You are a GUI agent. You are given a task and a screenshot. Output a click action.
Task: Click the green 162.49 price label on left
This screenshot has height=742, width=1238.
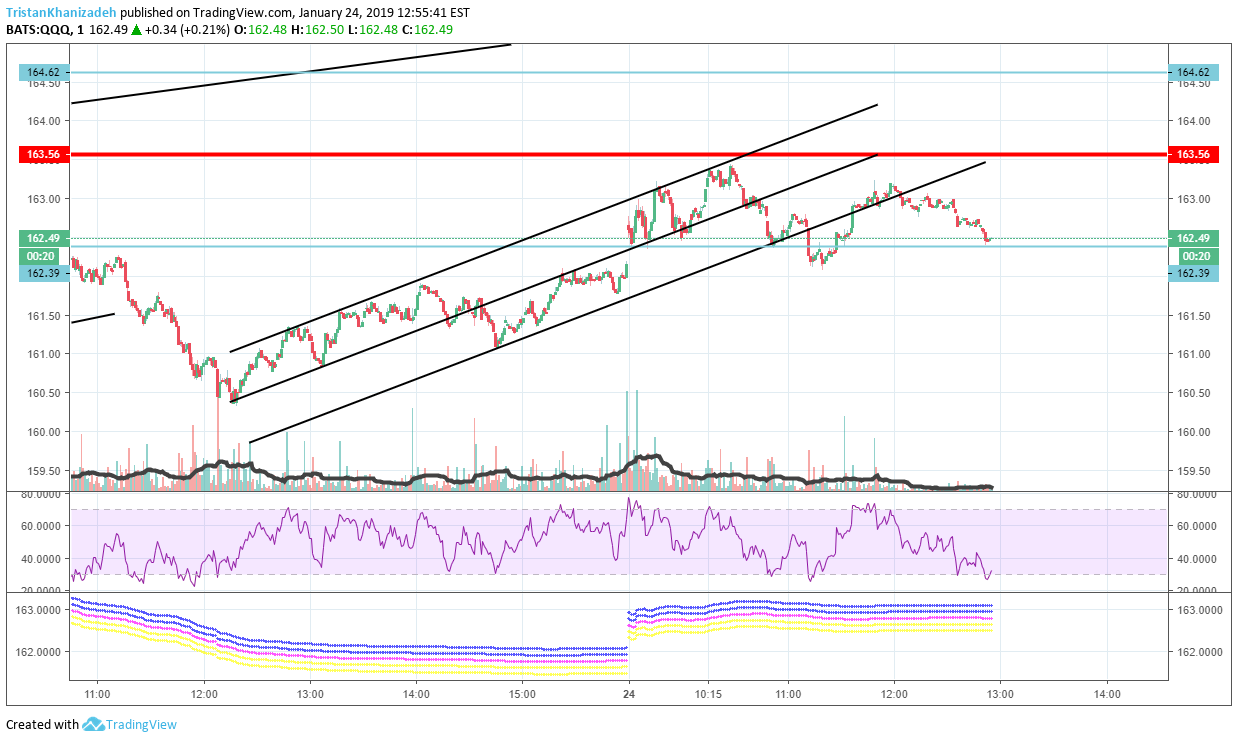pyautogui.click(x=44, y=238)
